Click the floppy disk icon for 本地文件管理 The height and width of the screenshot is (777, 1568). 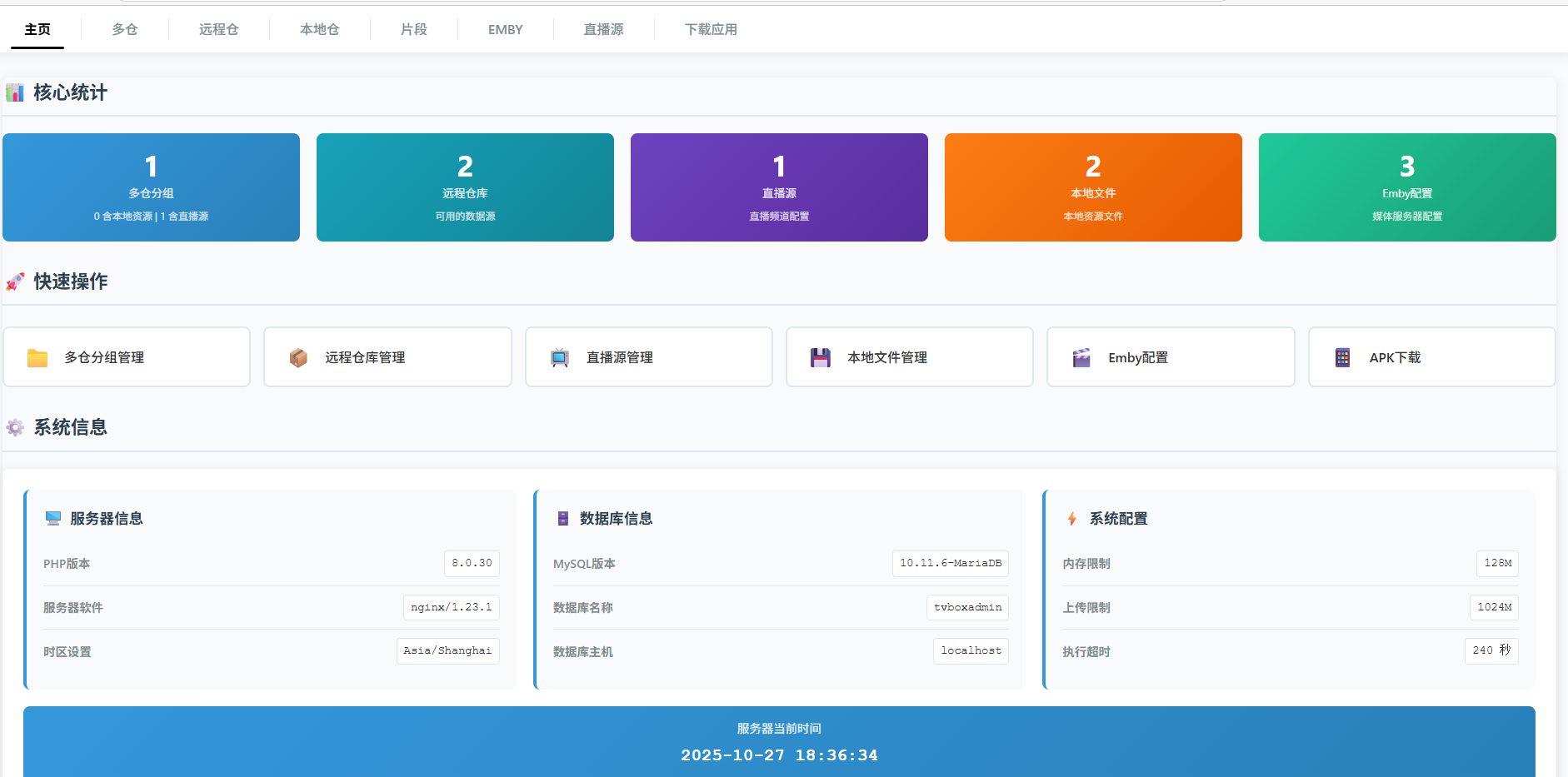click(821, 358)
